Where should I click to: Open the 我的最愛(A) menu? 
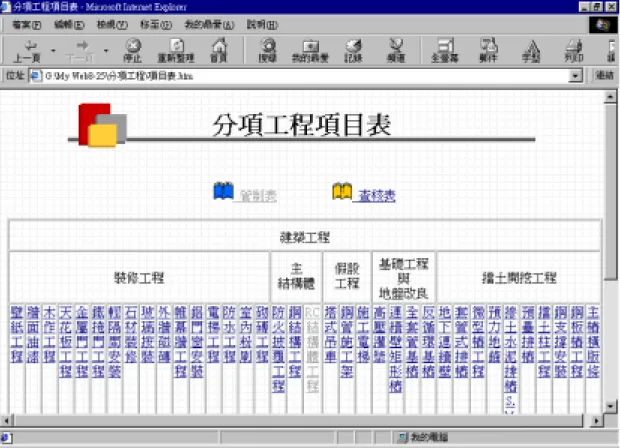[210, 25]
